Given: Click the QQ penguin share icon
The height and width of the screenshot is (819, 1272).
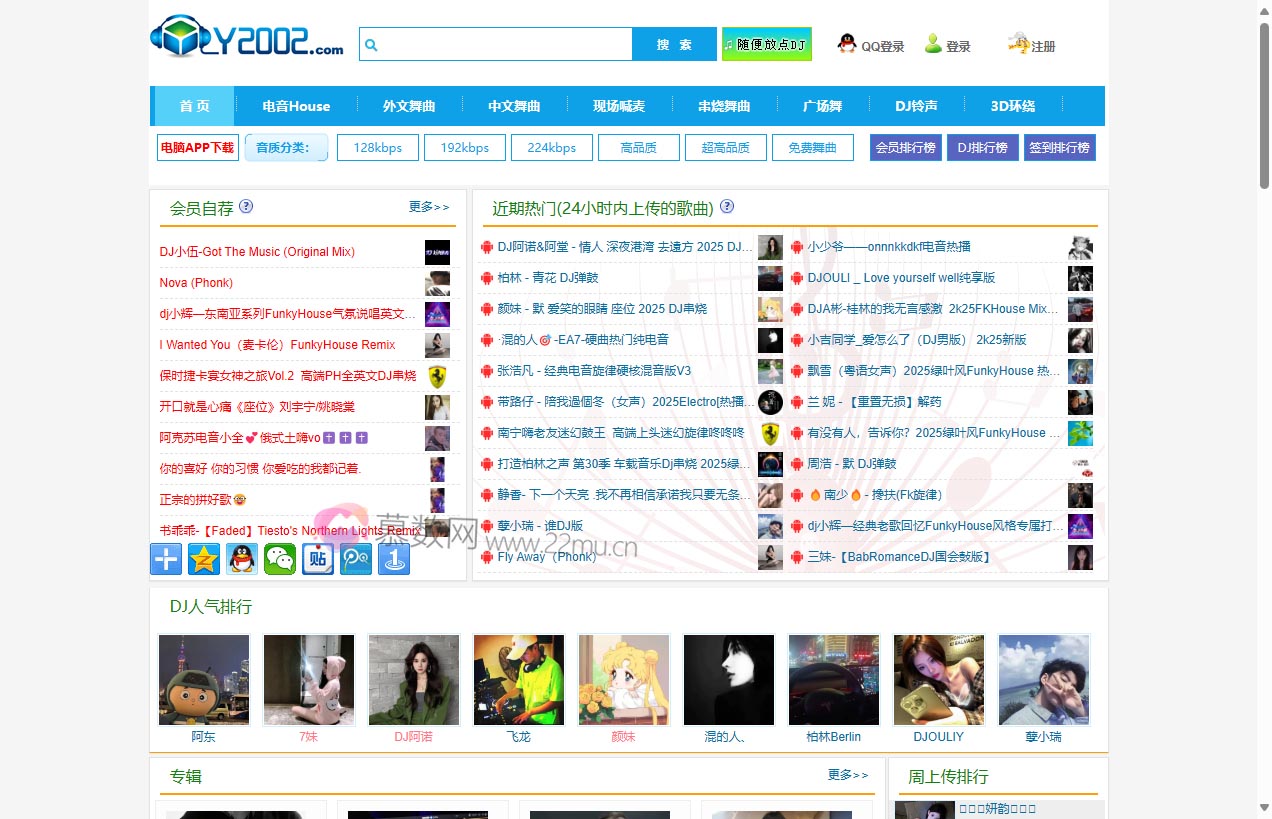Looking at the screenshot, I should click(242, 559).
